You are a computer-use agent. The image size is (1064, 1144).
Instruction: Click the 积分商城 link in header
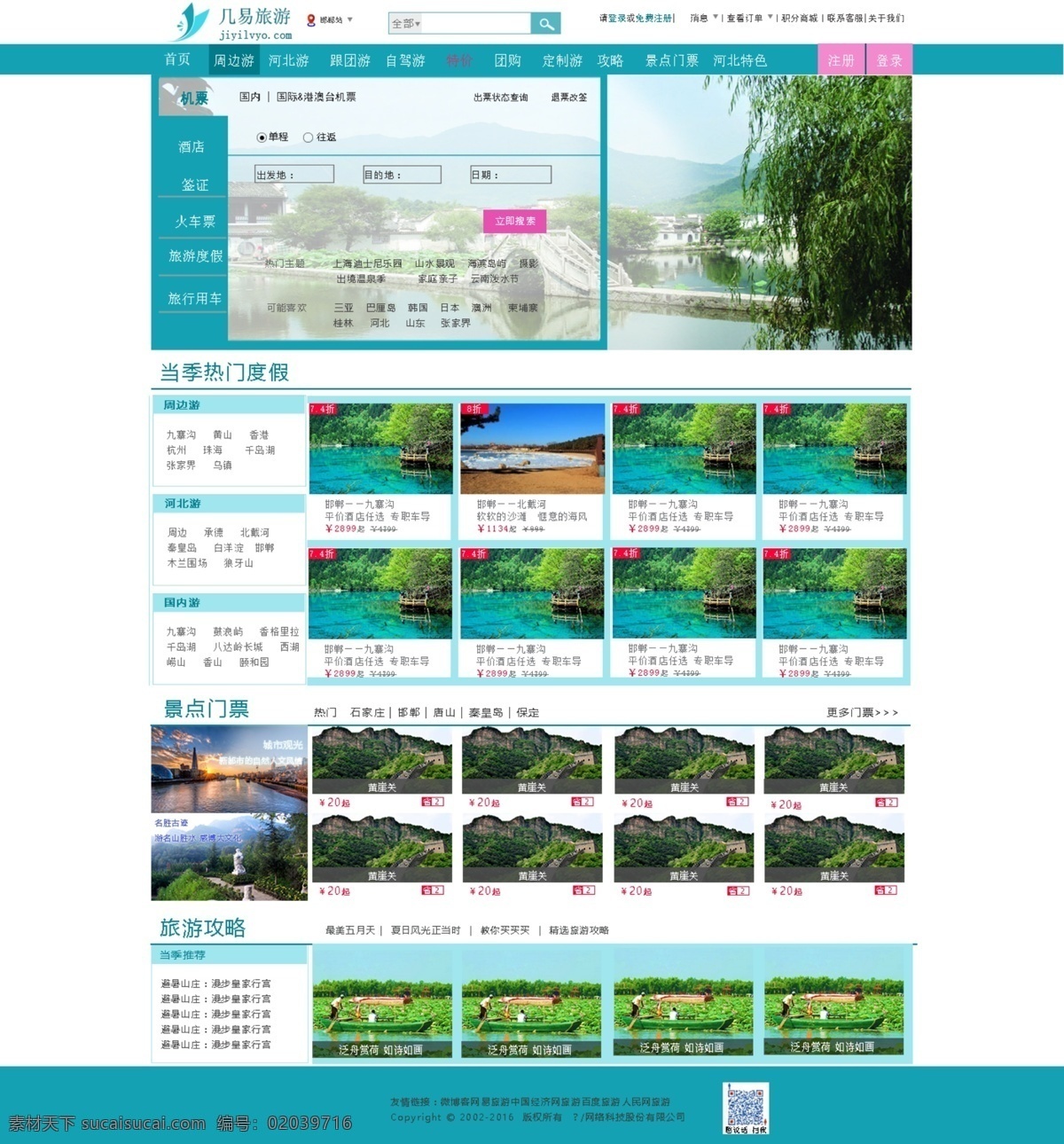pos(799,18)
